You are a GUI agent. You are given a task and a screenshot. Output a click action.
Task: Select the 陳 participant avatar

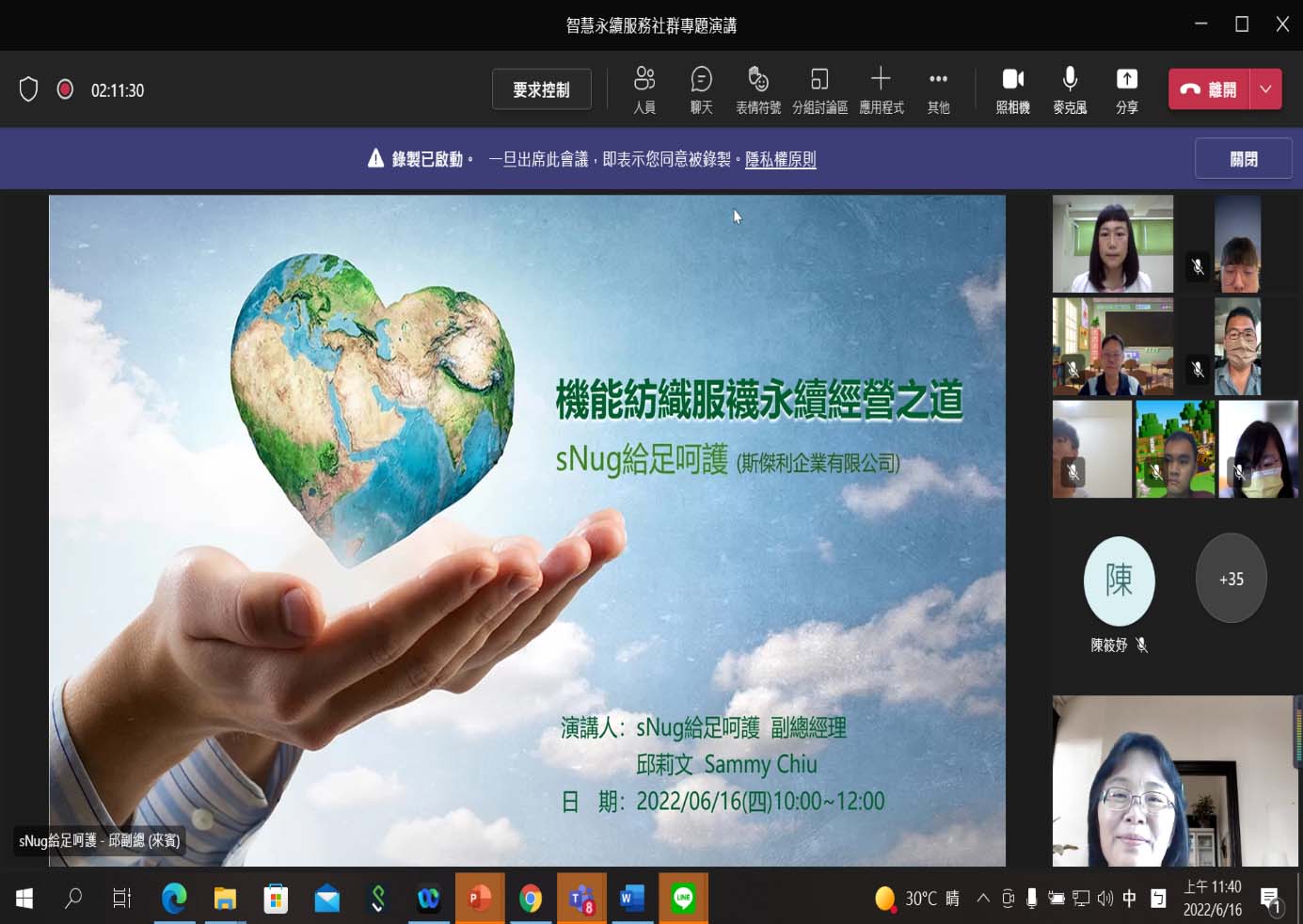1119,581
